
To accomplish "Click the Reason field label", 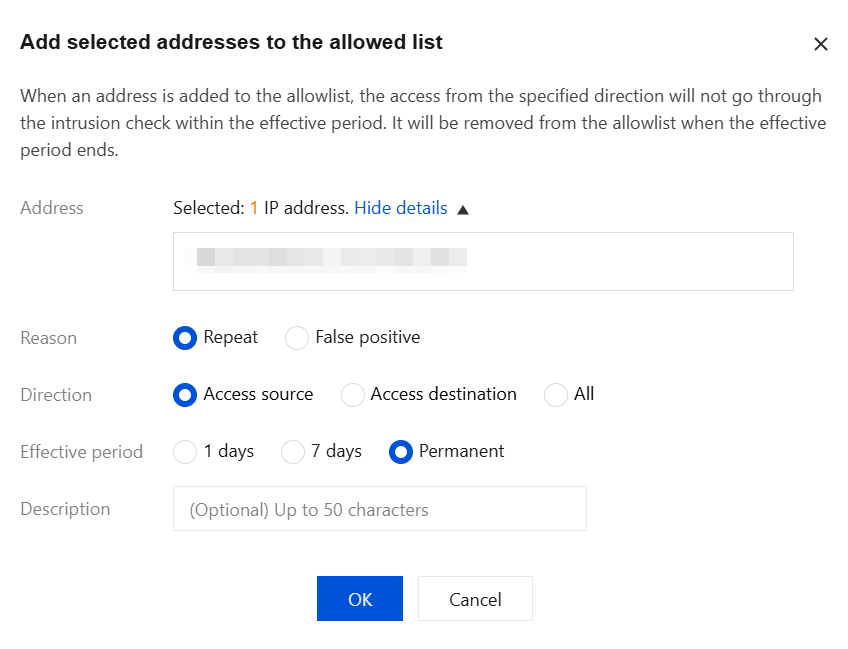I will click(x=48, y=338).
